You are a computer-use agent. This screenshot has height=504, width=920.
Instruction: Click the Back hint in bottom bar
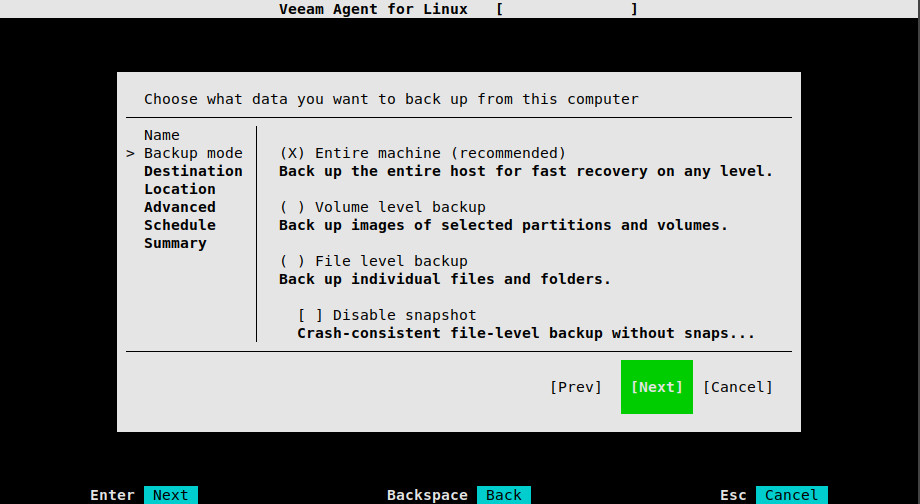point(504,495)
